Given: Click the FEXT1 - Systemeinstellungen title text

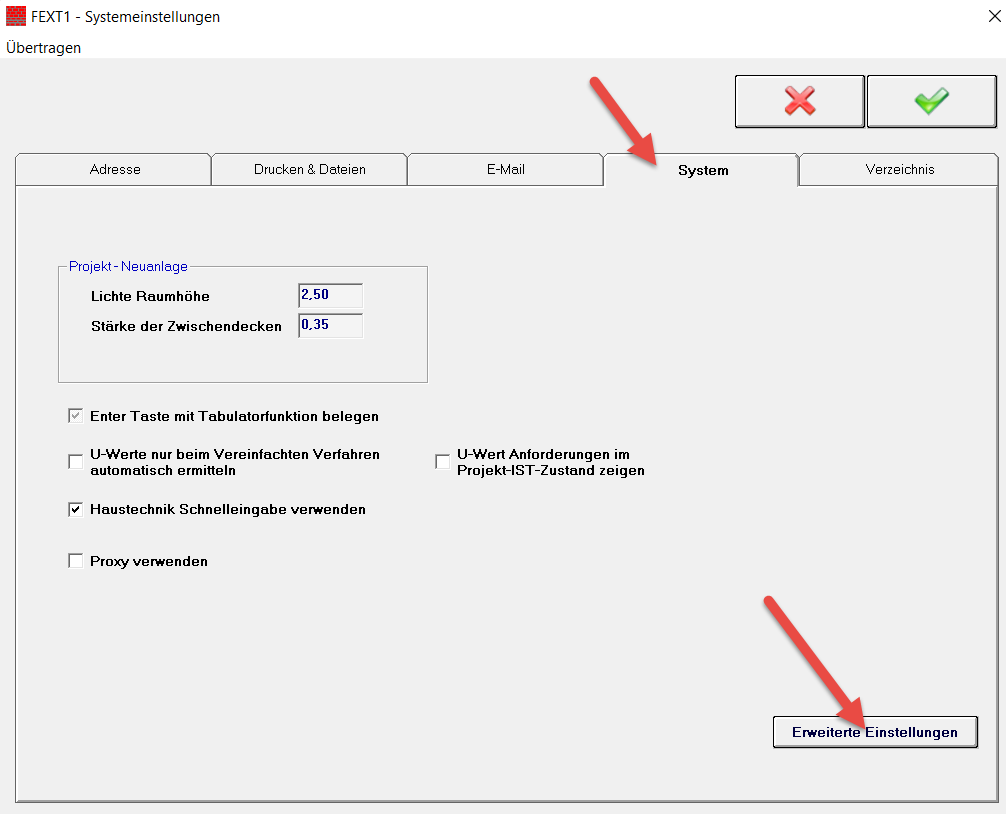Looking at the screenshot, I should (125, 17).
